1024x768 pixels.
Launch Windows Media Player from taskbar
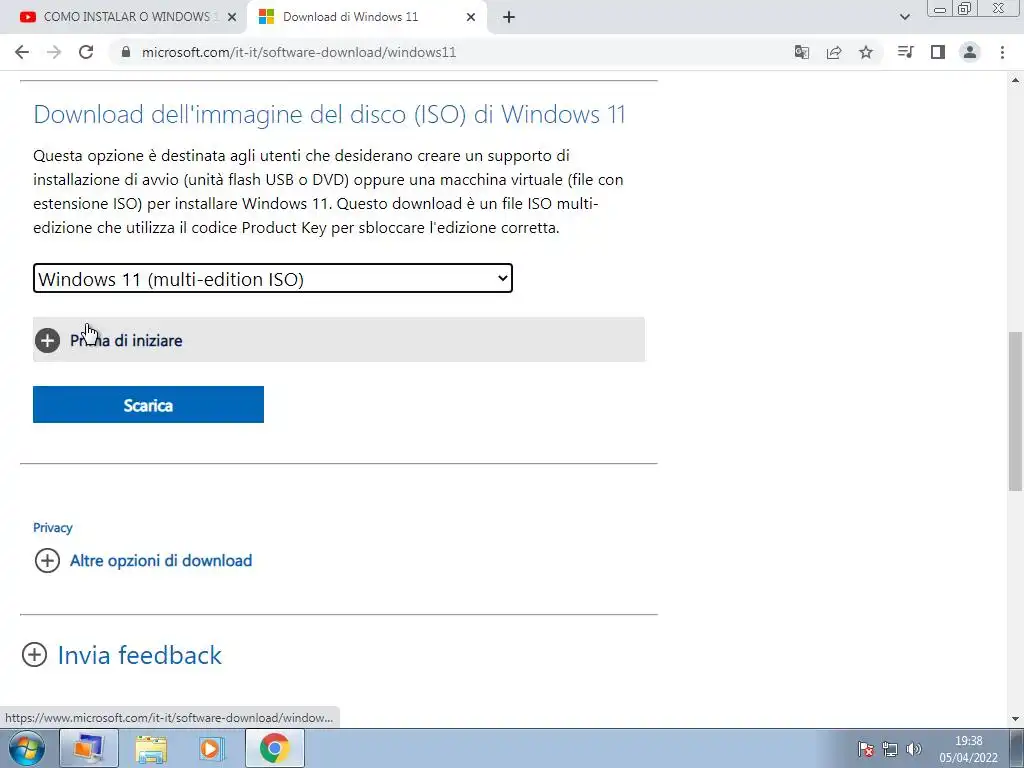(x=211, y=748)
